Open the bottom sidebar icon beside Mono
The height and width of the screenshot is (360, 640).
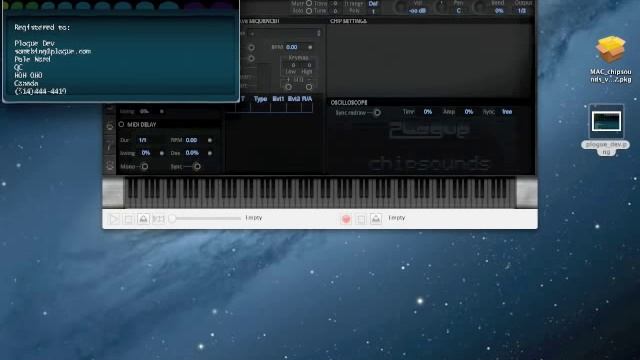click(x=109, y=166)
